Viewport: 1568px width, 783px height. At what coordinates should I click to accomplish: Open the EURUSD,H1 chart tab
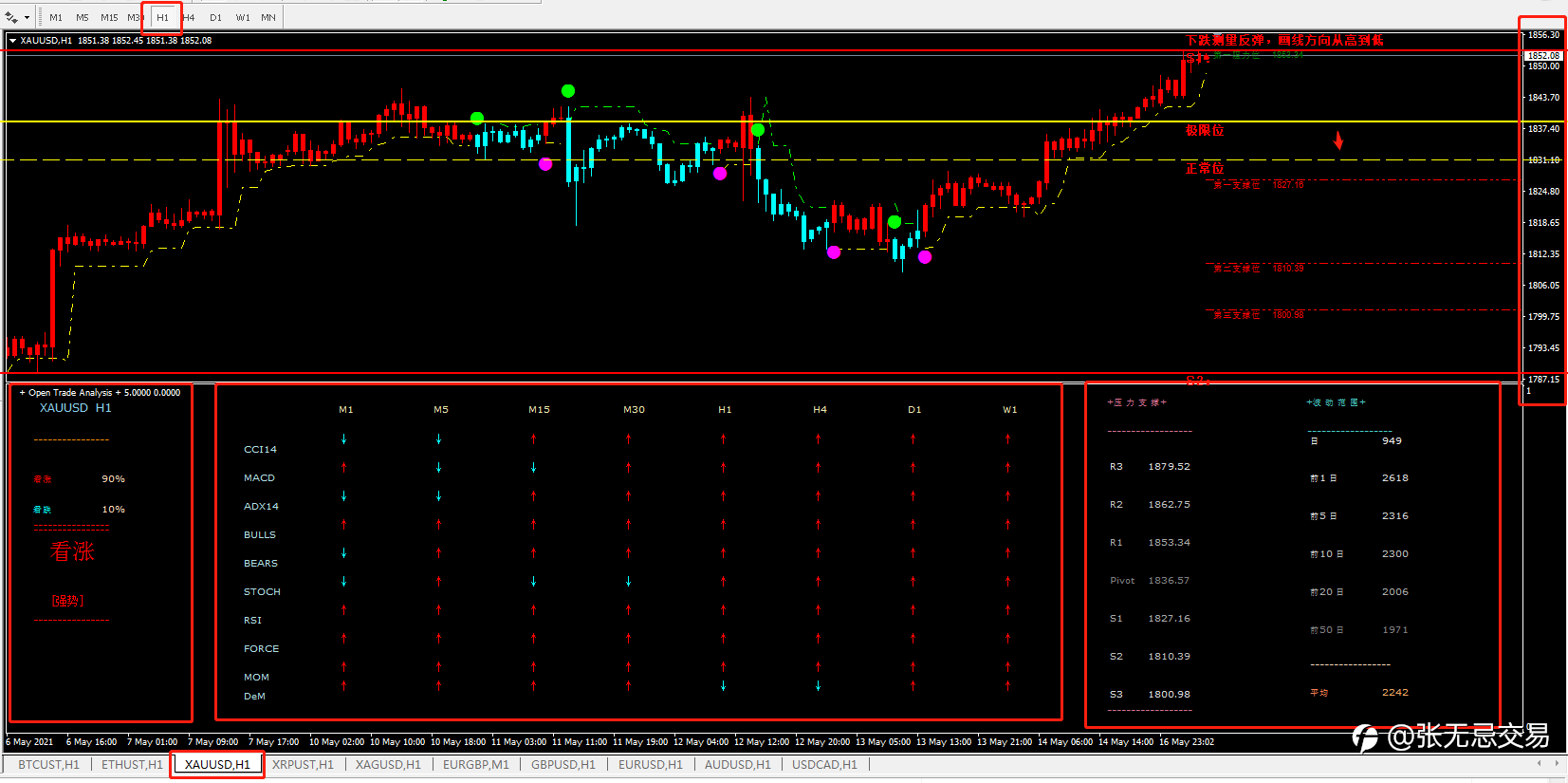coord(651,764)
